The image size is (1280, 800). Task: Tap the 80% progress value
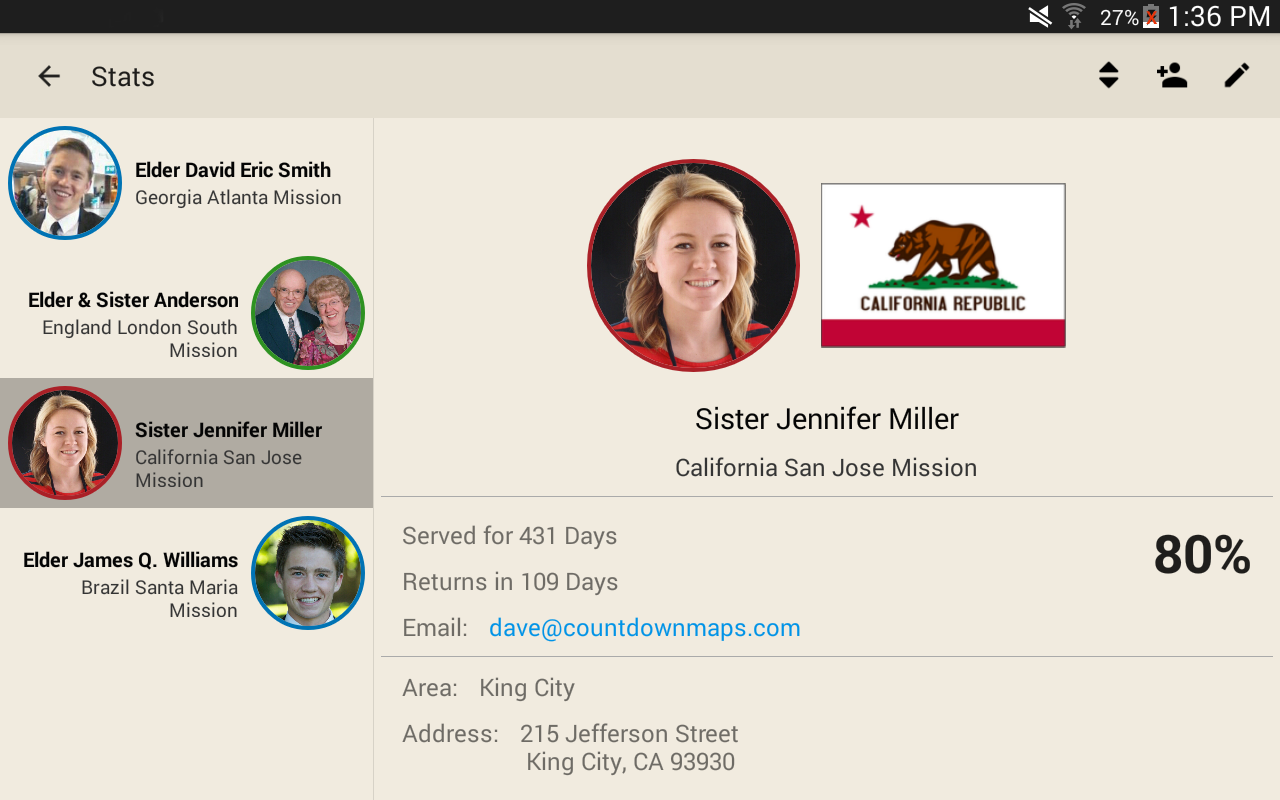coord(1202,555)
